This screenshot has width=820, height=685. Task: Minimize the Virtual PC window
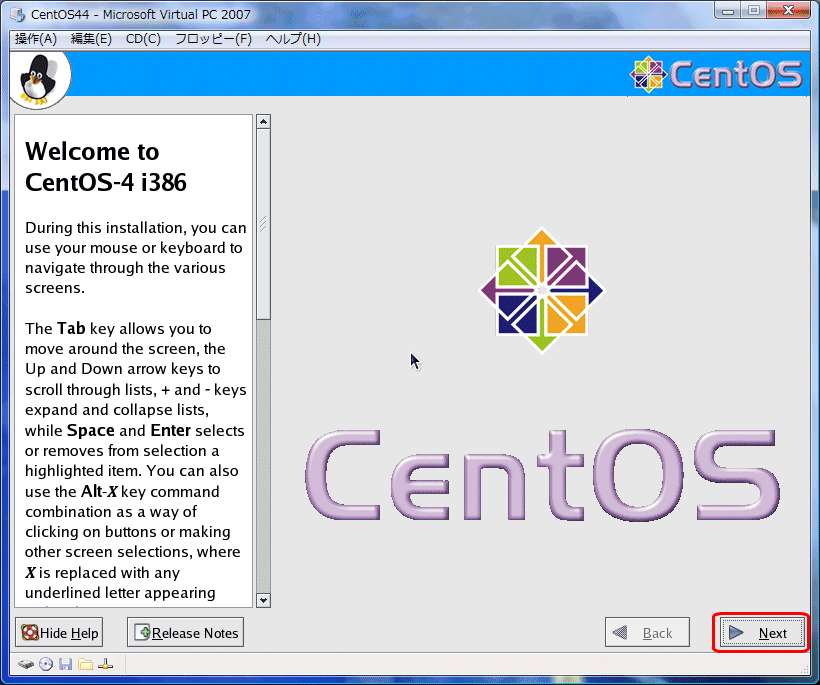(729, 10)
